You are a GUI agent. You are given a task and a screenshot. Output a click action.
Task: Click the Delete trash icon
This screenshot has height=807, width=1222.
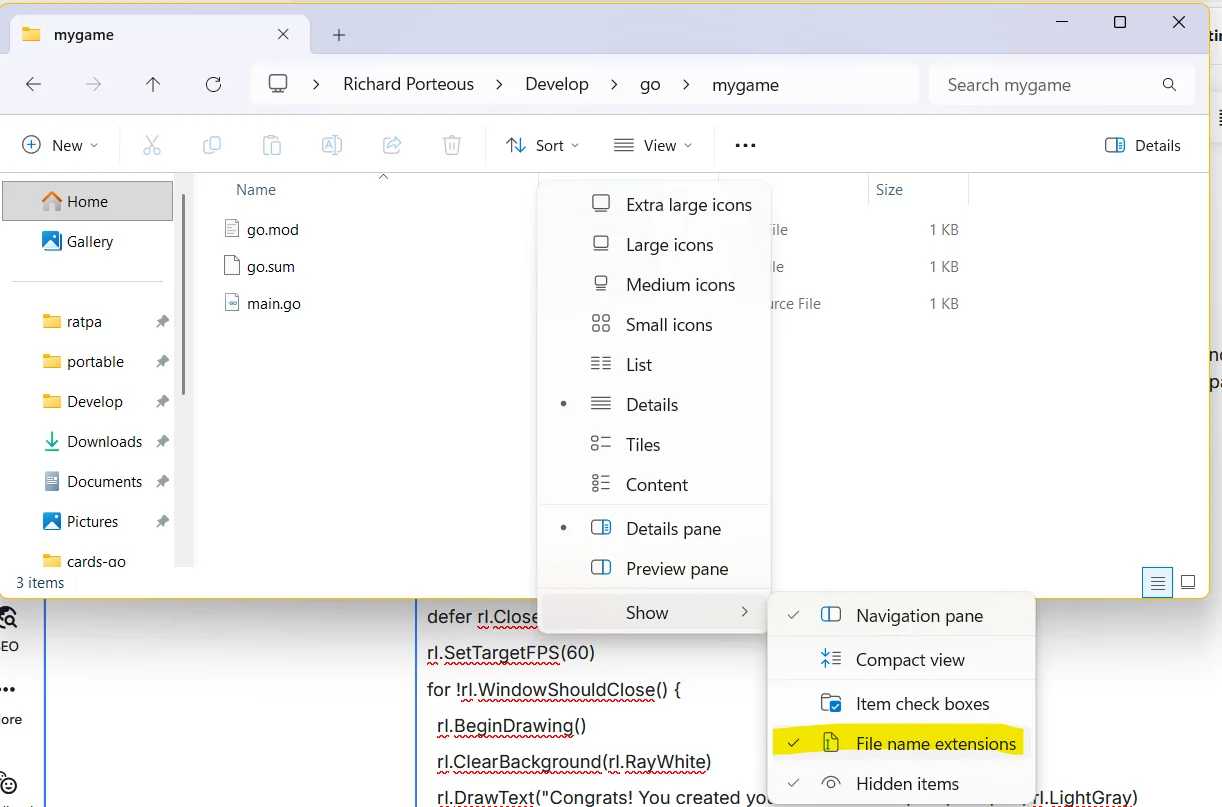click(451, 145)
